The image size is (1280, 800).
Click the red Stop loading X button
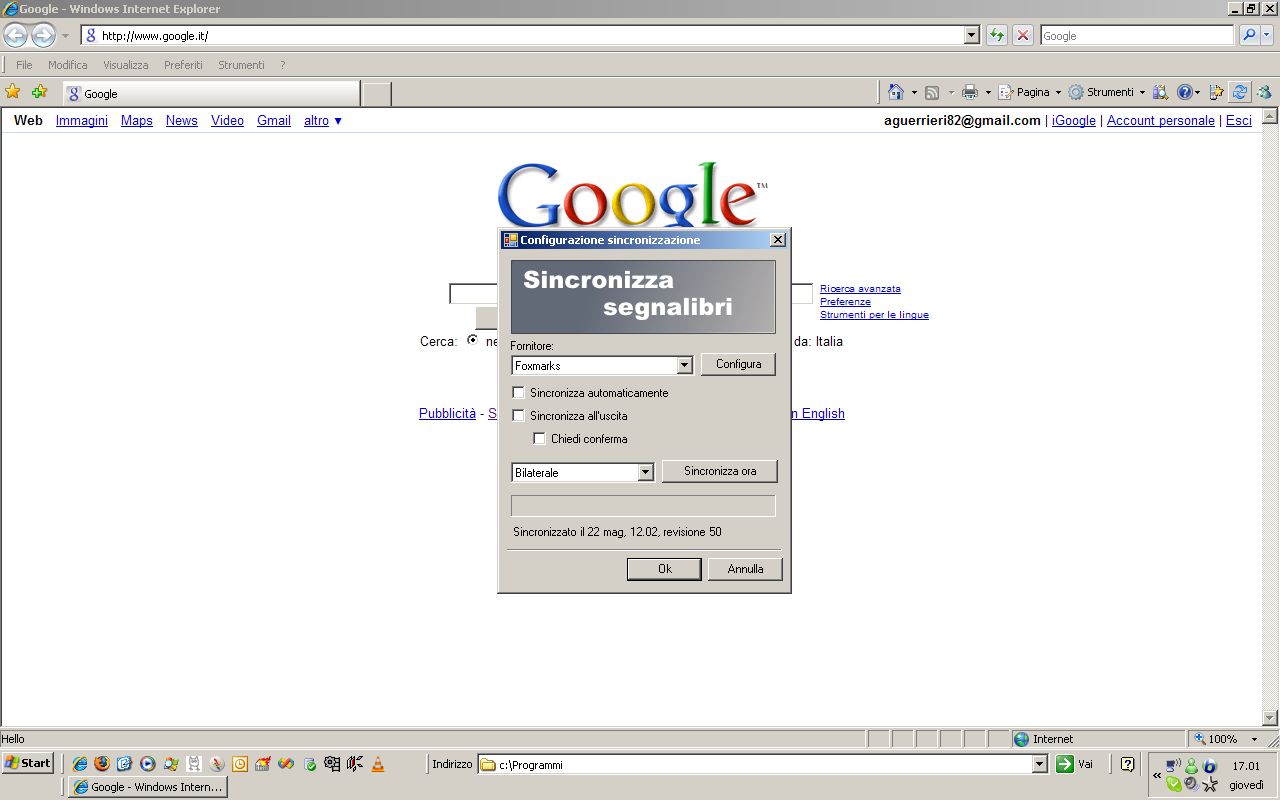coord(1023,35)
